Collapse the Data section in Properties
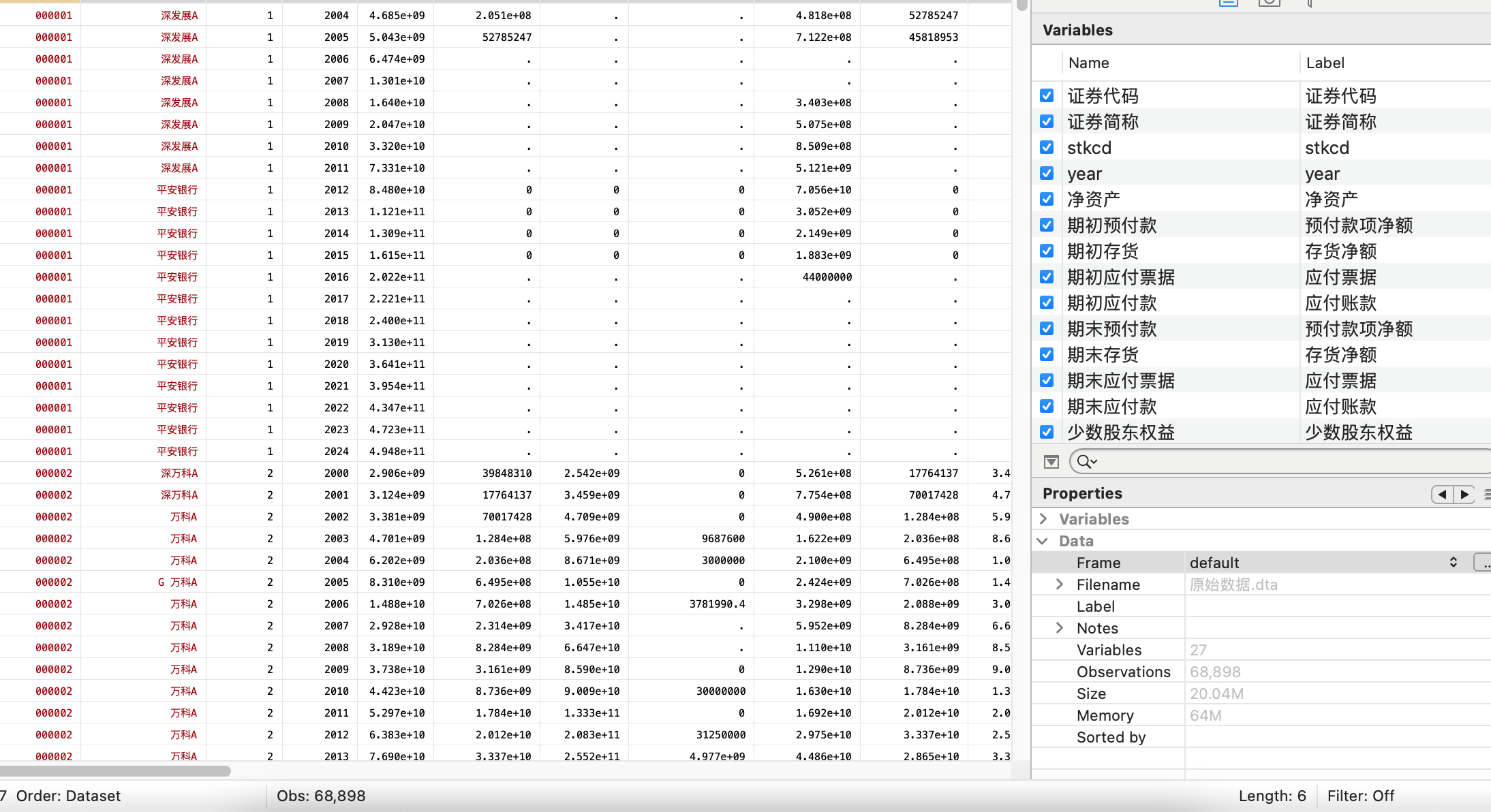Viewport: 1491px width, 812px height. (x=1043, y=541)
